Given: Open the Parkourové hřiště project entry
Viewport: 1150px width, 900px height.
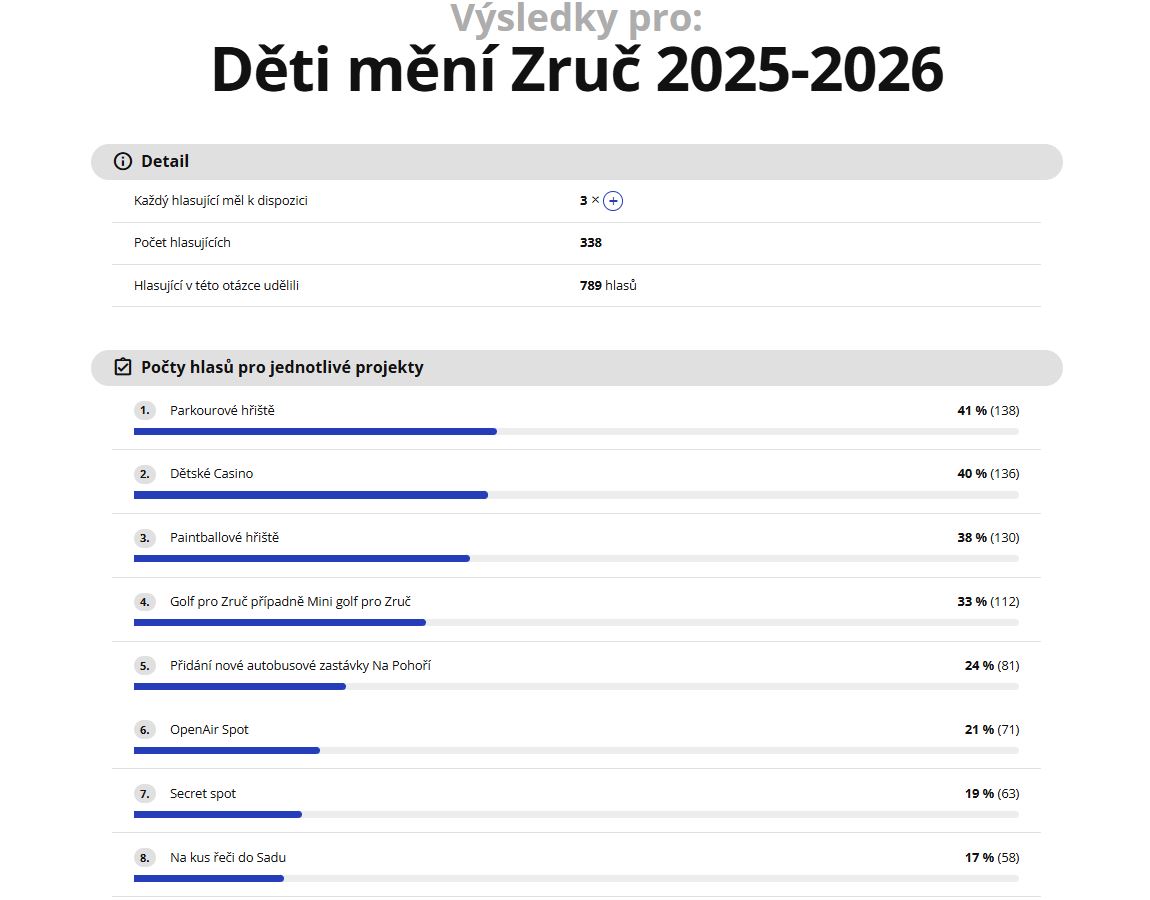Looking at the screenshot, I should (223, 410).
